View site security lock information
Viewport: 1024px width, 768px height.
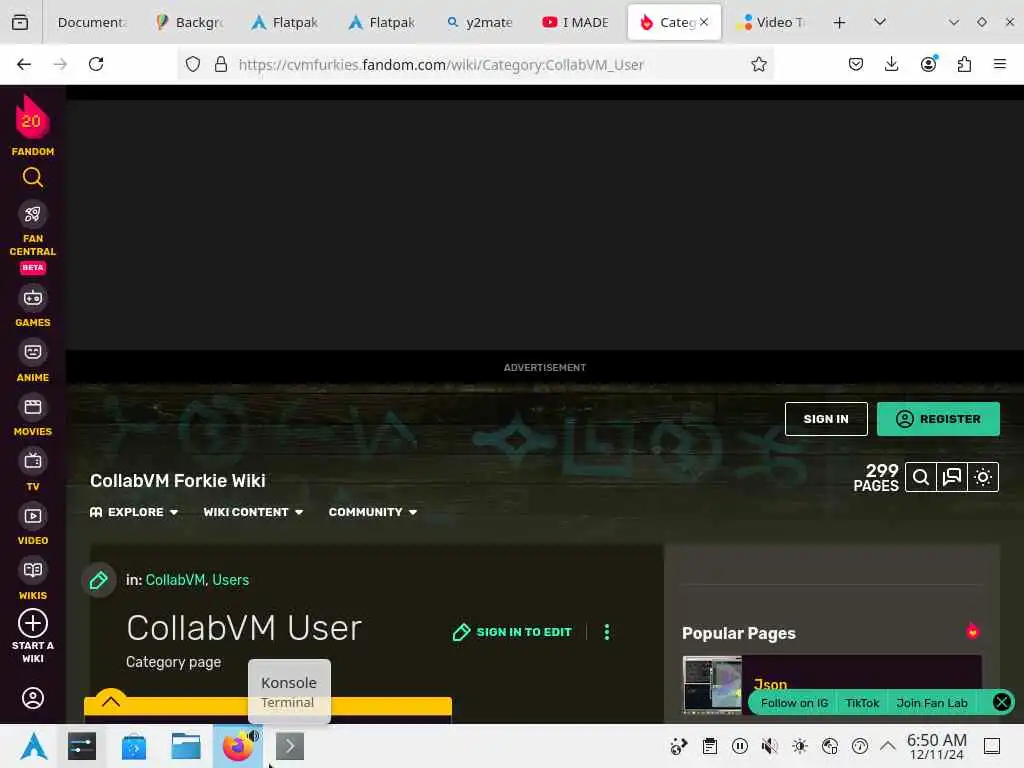(x=221, y=64)
